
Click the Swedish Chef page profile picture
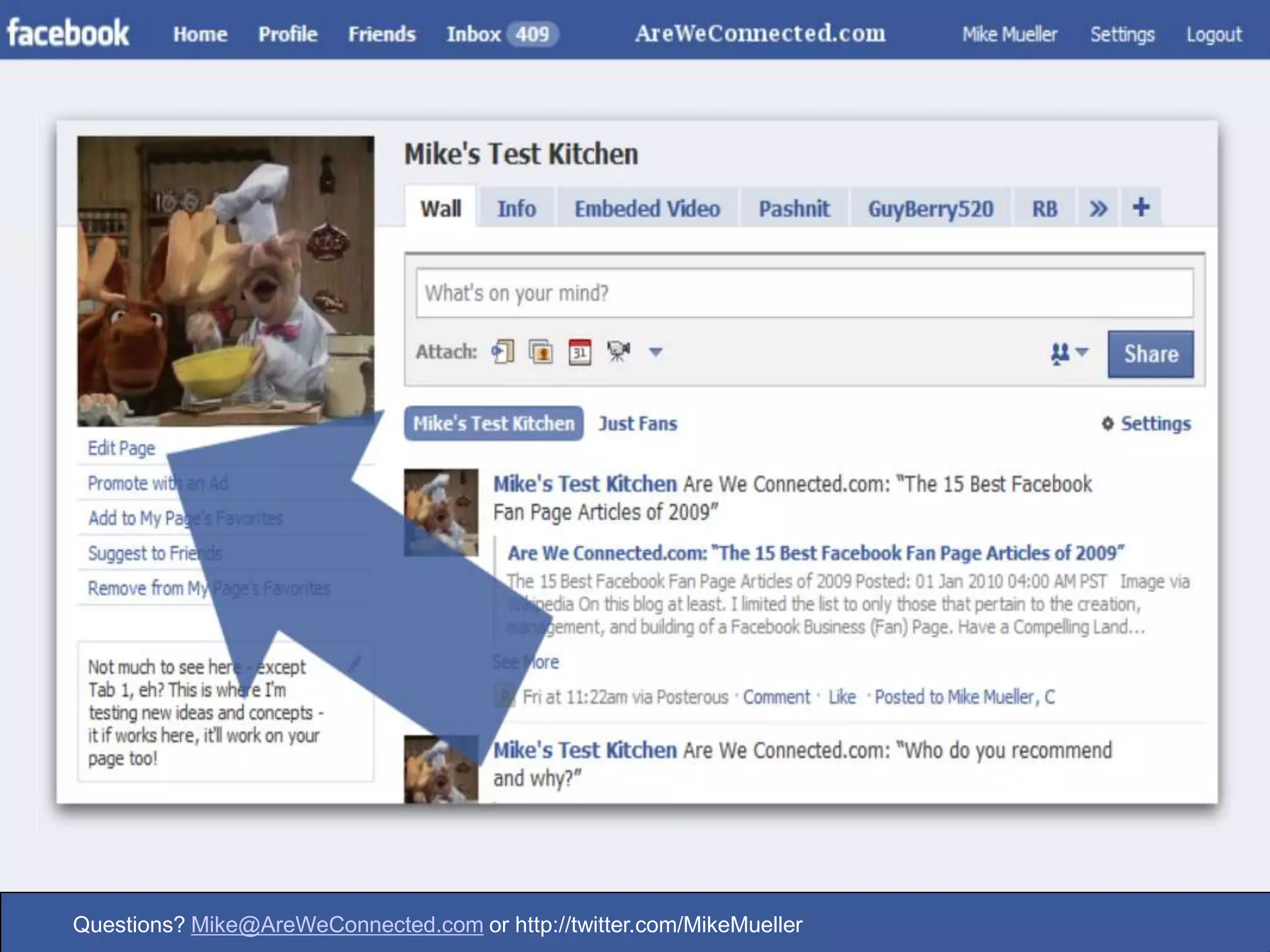click(226, 281)
